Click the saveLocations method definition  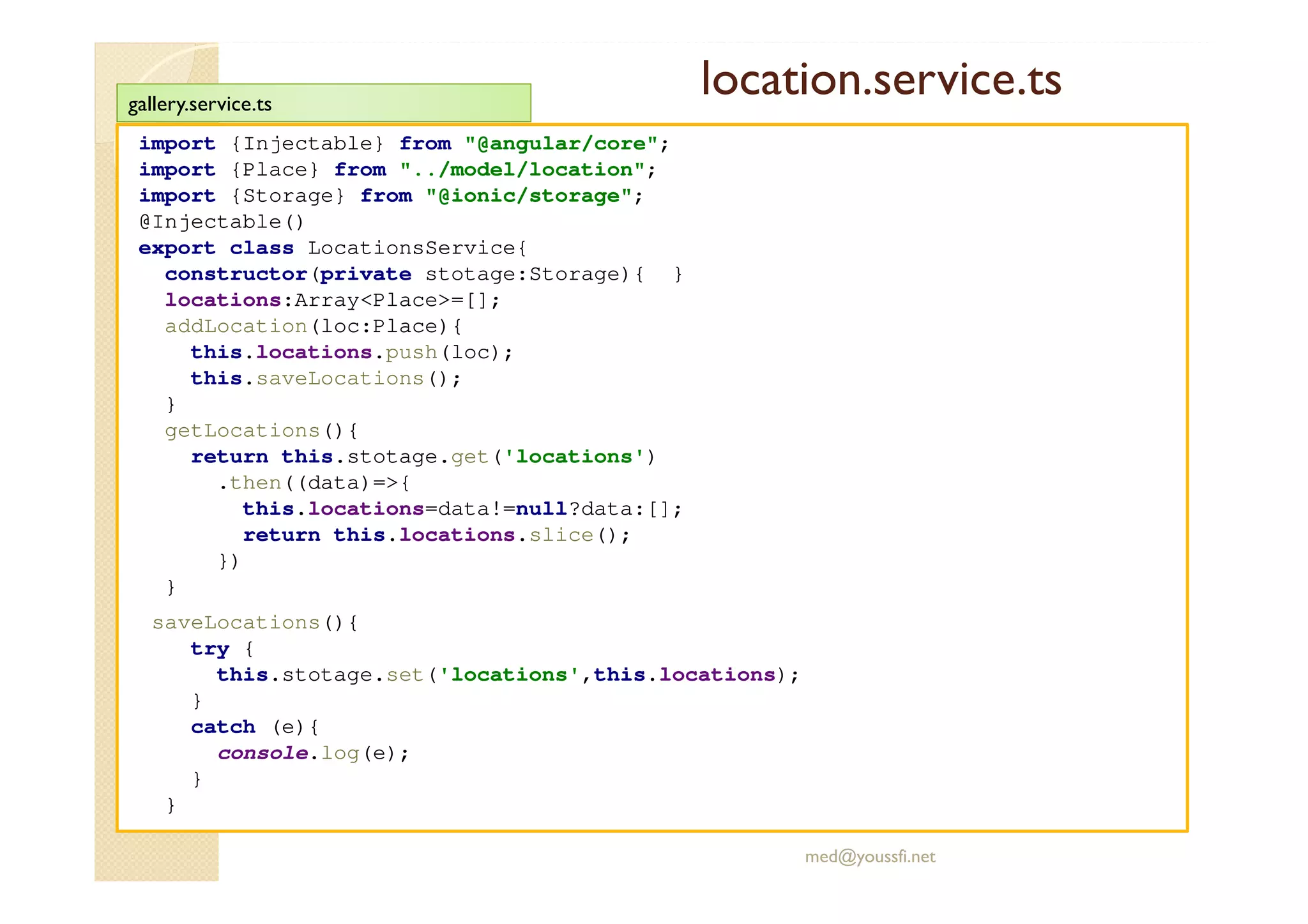coord(255,623)
